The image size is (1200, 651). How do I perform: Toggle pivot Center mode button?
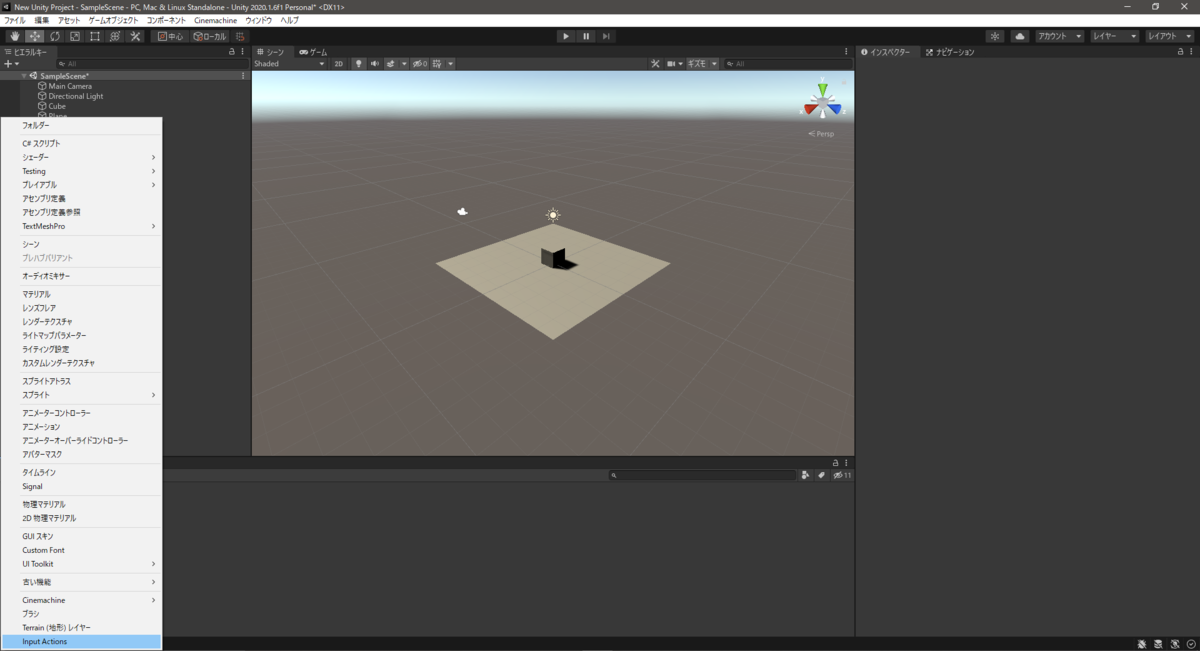(x=170, y=36)
